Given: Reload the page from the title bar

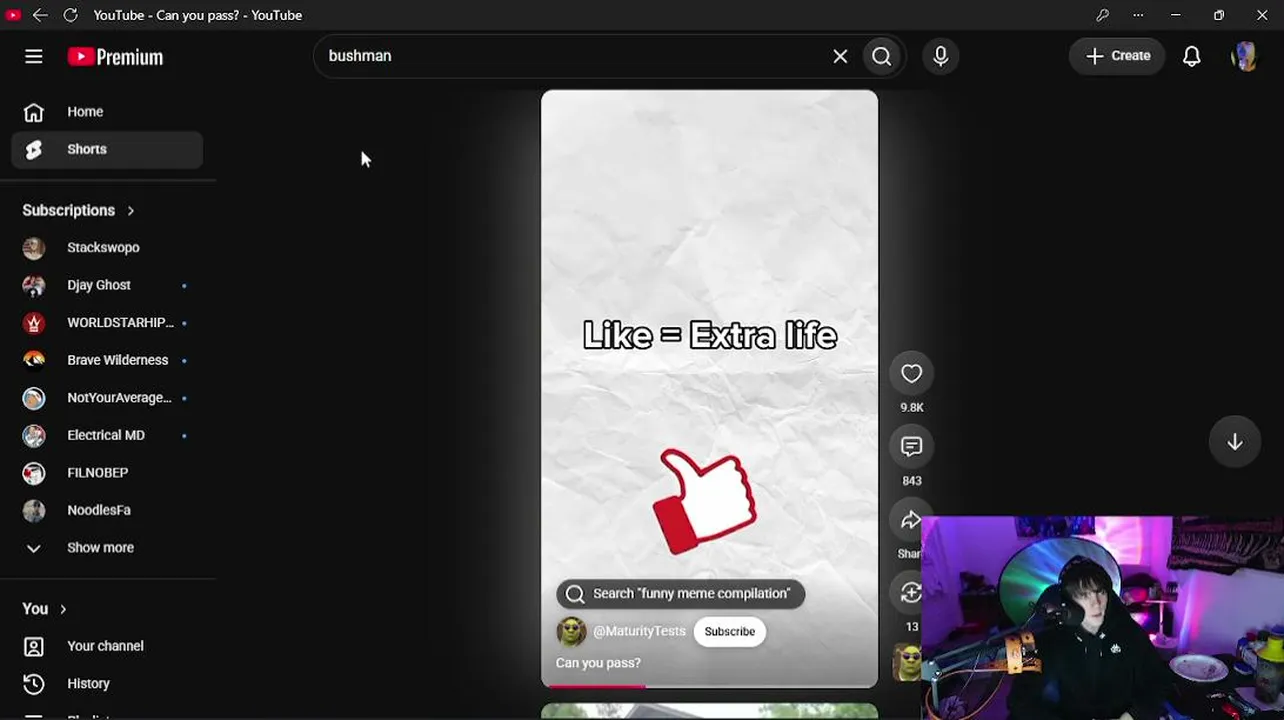Looking at the screenshot, I should coord(70,15).
